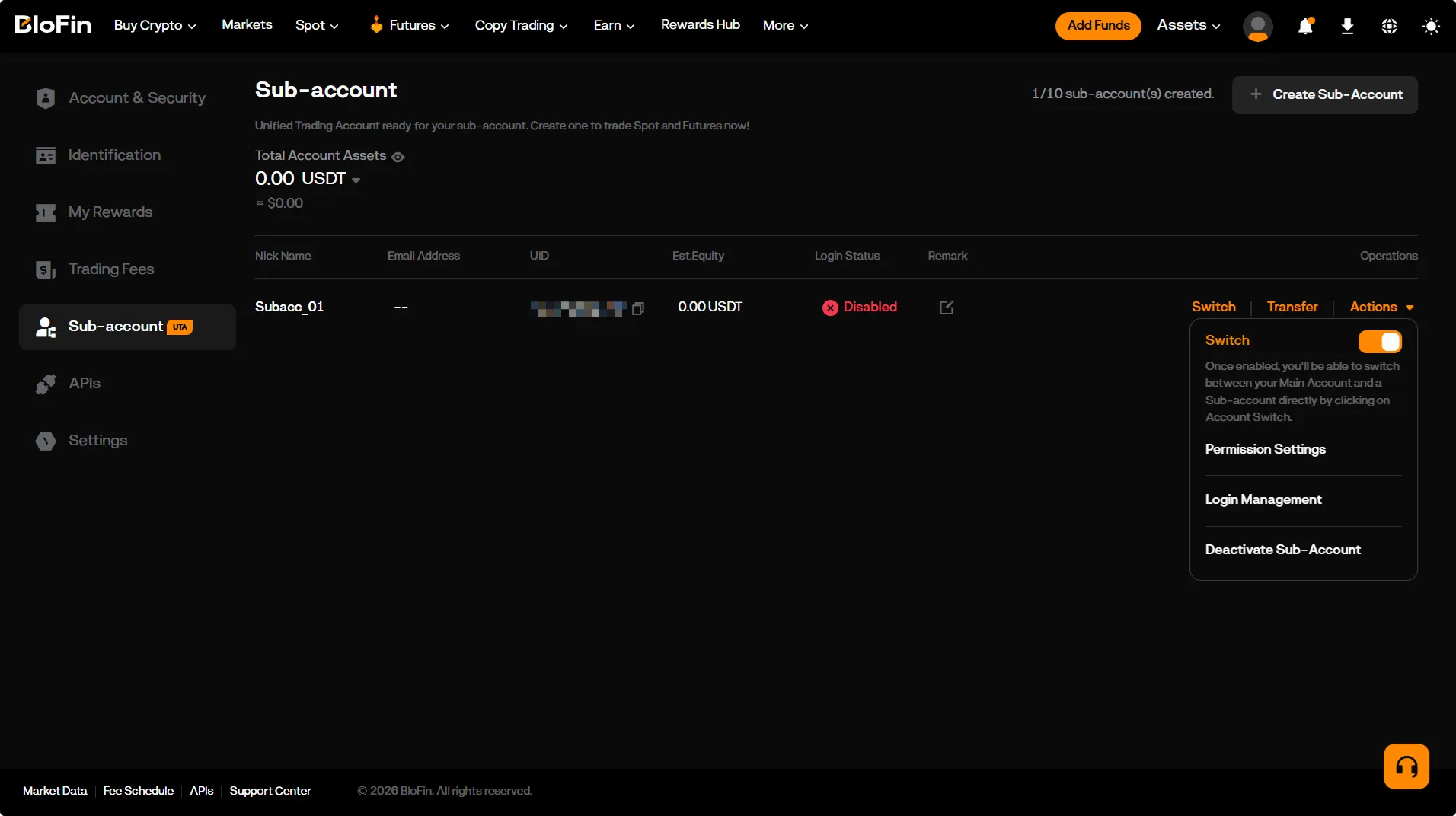The height and width of the screenshot is (816, 1456).
Task: Expand the Futures dropdown
Action: tap(419, 25)
